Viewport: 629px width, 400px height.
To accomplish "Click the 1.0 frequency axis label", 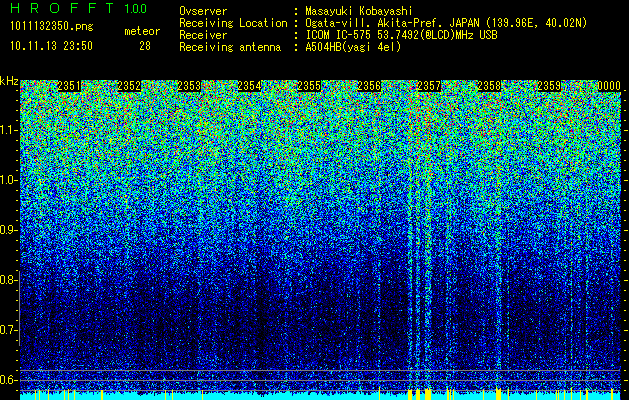I will (x=8, y=180).
